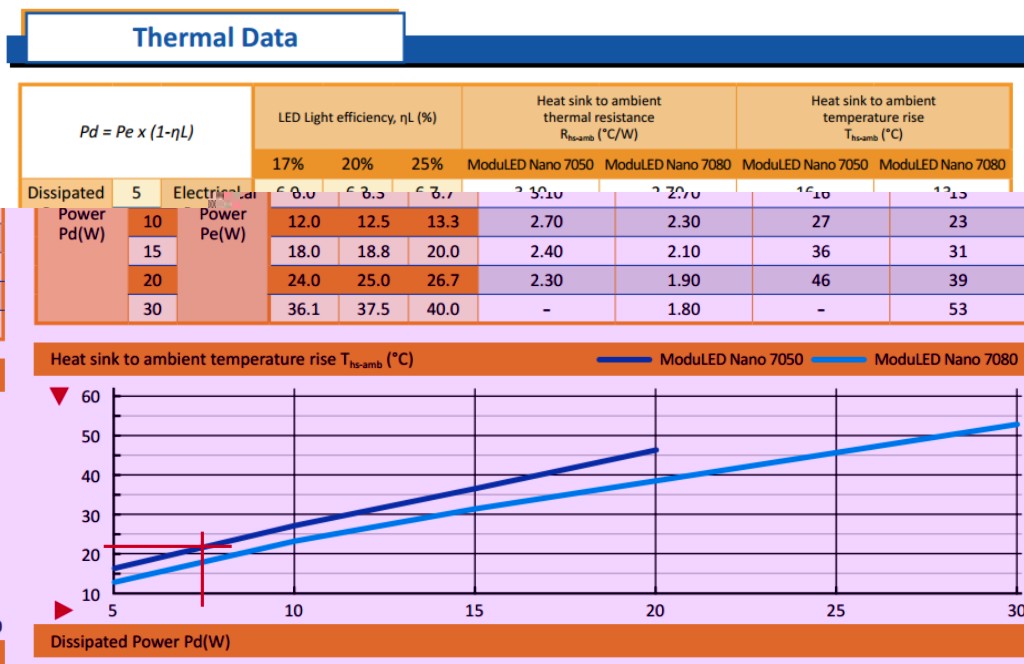This screenshot has width=1024, height=664.
Task: Click the dark blue line's endpoint at 20 W
Action: pyautogui.click(x=656, y=450)
